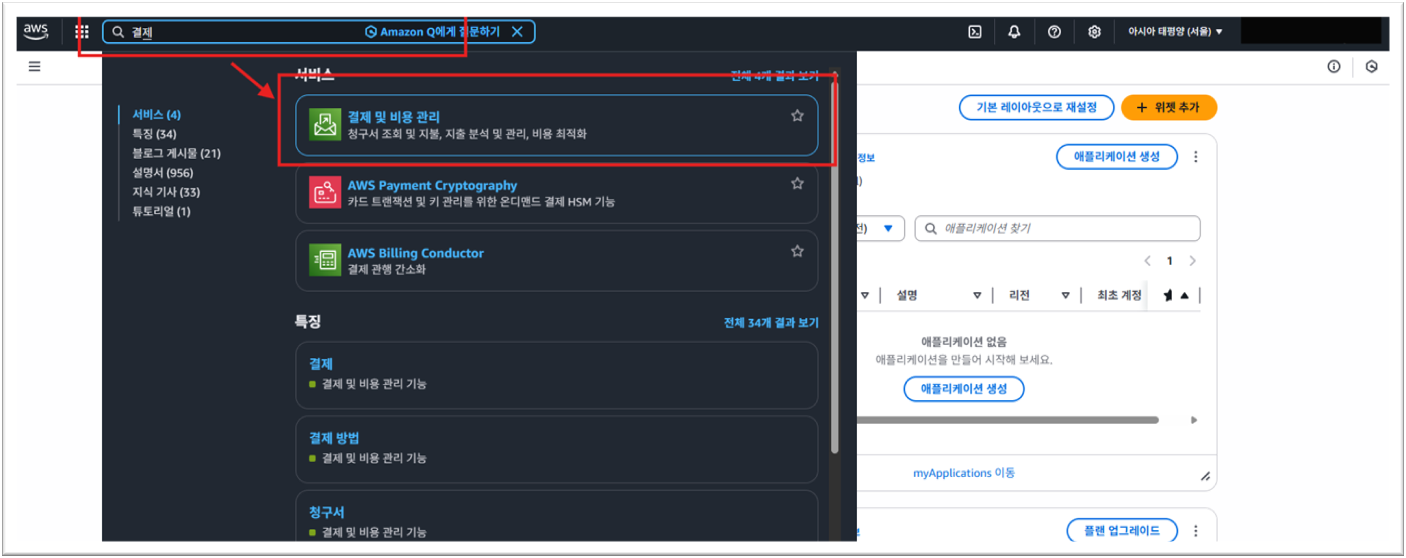Favorite 결제 및 비용 관리 with star
Image resolution: width=1406 pixels, height=558 pixels.
pyautogui.click(x=797, y=116)
